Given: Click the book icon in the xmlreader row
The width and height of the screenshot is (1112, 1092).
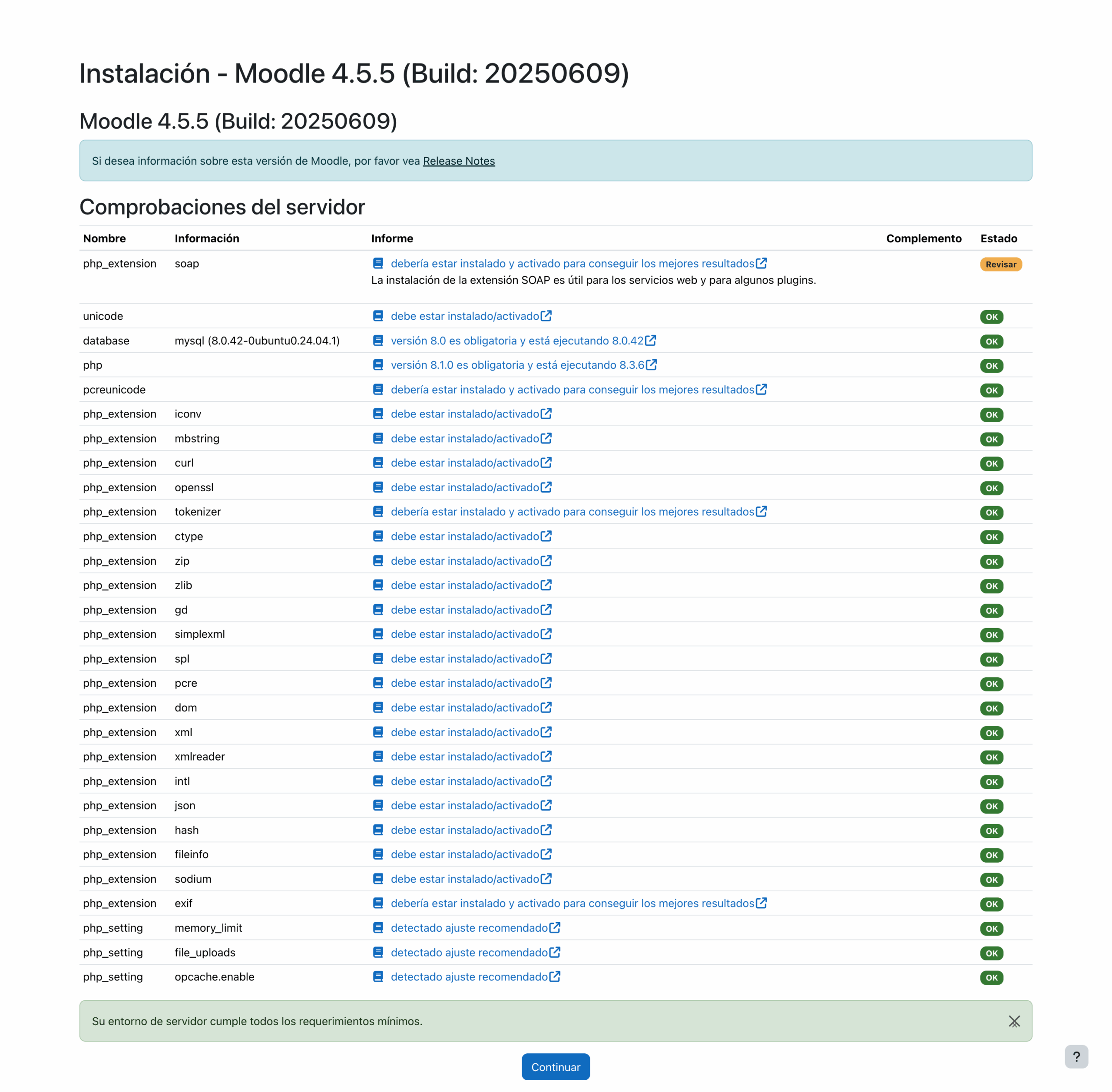Looking at the screenshot, I should (x=378, y=757).
